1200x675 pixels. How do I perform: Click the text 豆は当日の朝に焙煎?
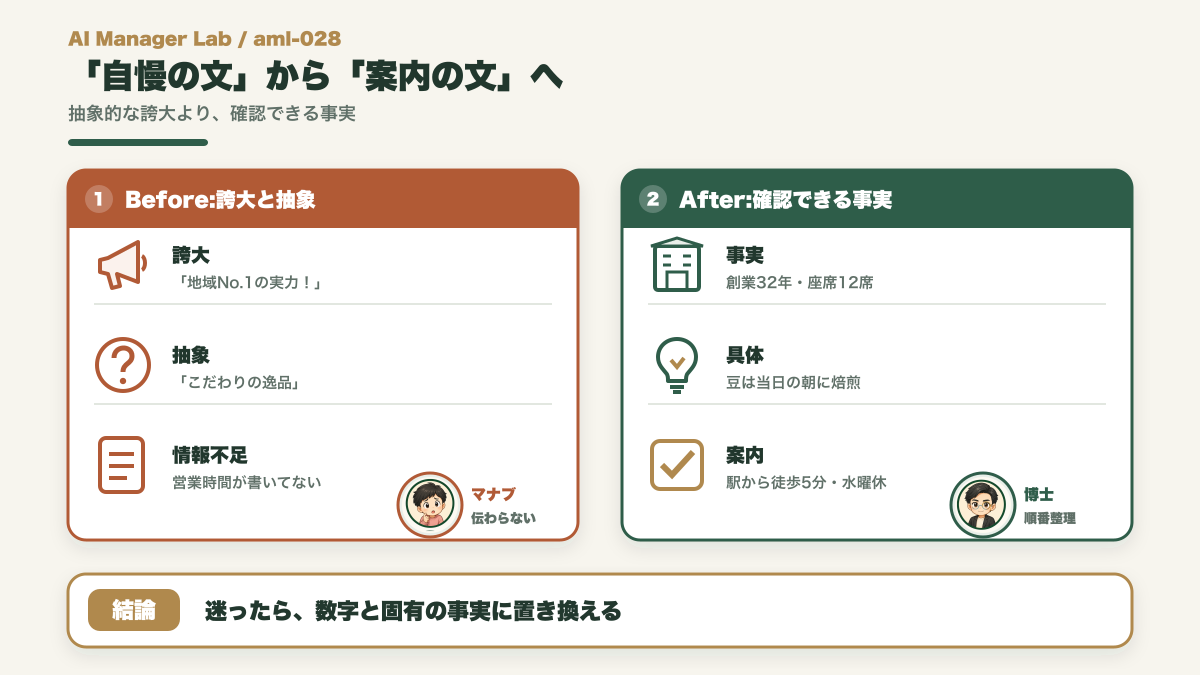(794, 383)
